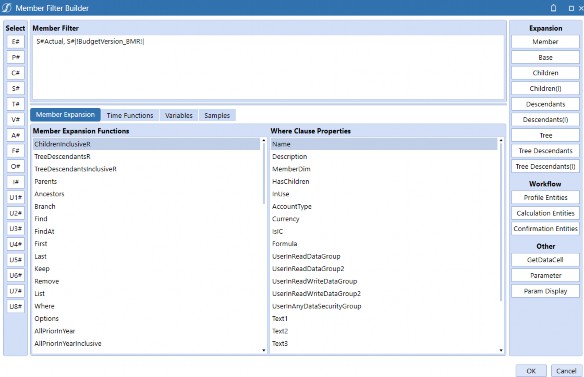Select the UserInReadWriteDataGroup2 property

384,294
